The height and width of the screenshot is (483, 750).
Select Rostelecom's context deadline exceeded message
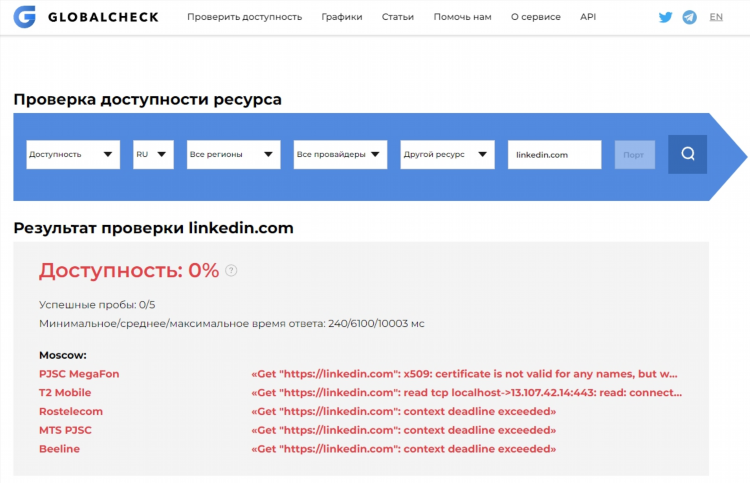coord(403,411)
